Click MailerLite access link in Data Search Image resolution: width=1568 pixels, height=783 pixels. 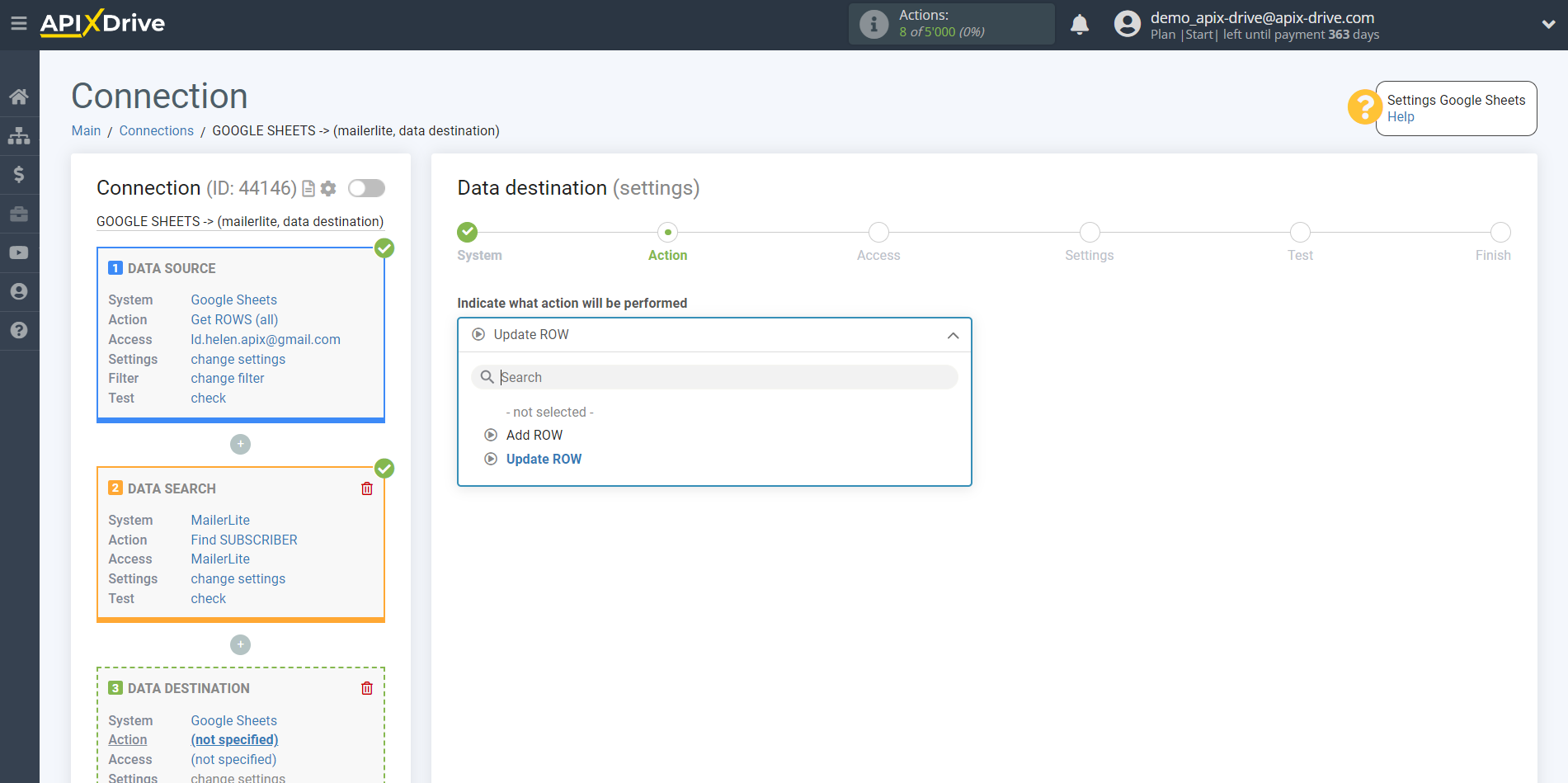pyautogui.click(x=220, y=559)
